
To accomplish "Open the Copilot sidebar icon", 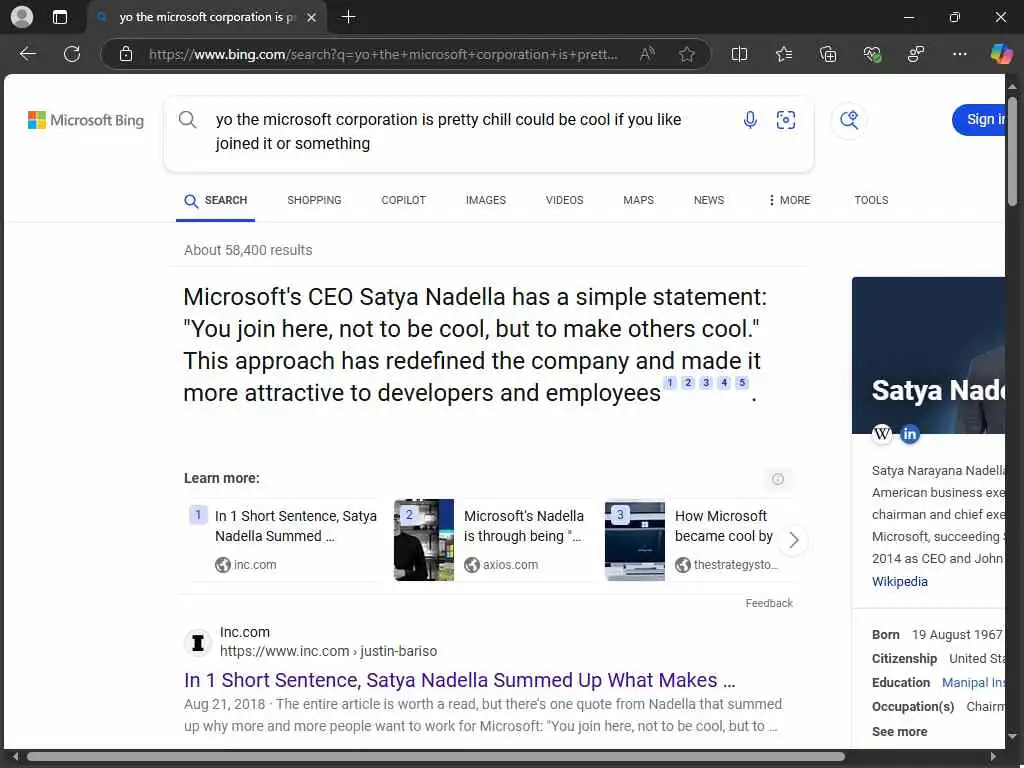I will coord(1001,54).
